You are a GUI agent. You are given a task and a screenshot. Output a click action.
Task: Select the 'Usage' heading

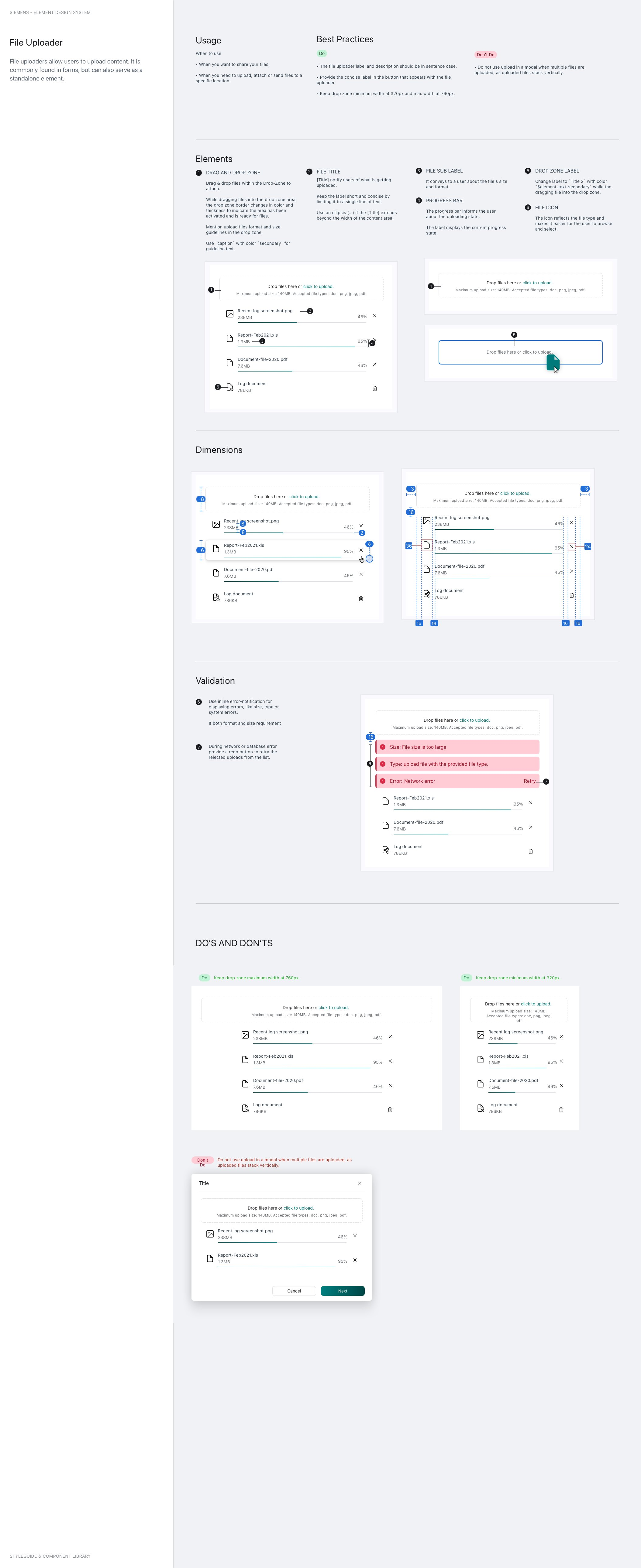[x=208, y=40]
